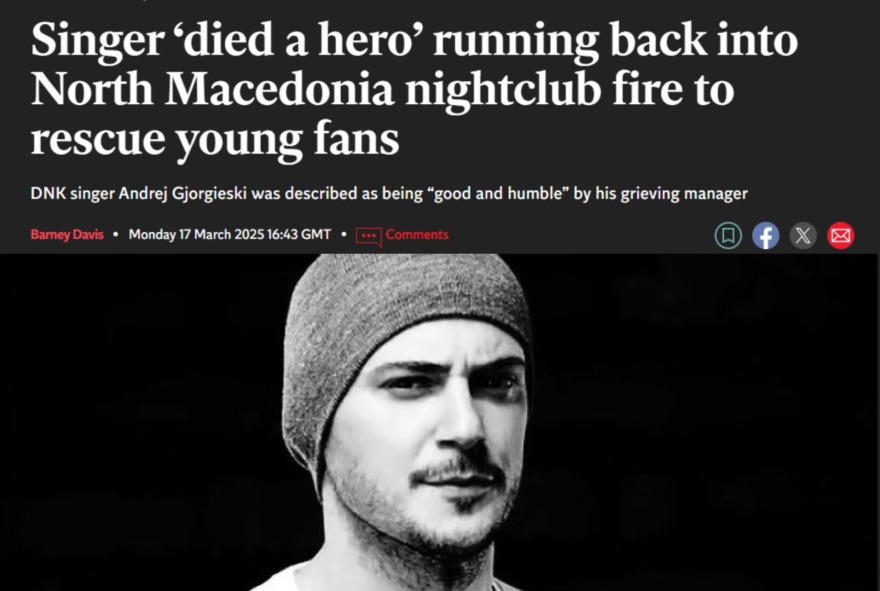
Task: Click the name Andrej Gjorgieski in the subheading
Action: (183, 194)
